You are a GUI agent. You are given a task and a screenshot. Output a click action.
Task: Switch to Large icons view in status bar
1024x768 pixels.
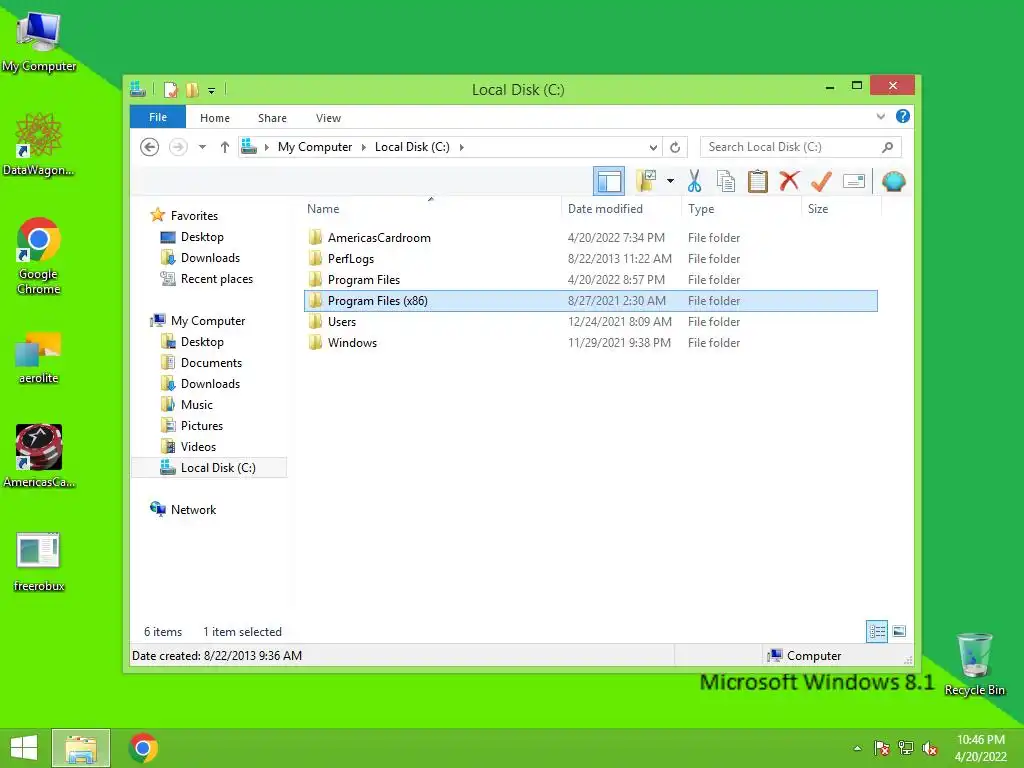(899, 631)
